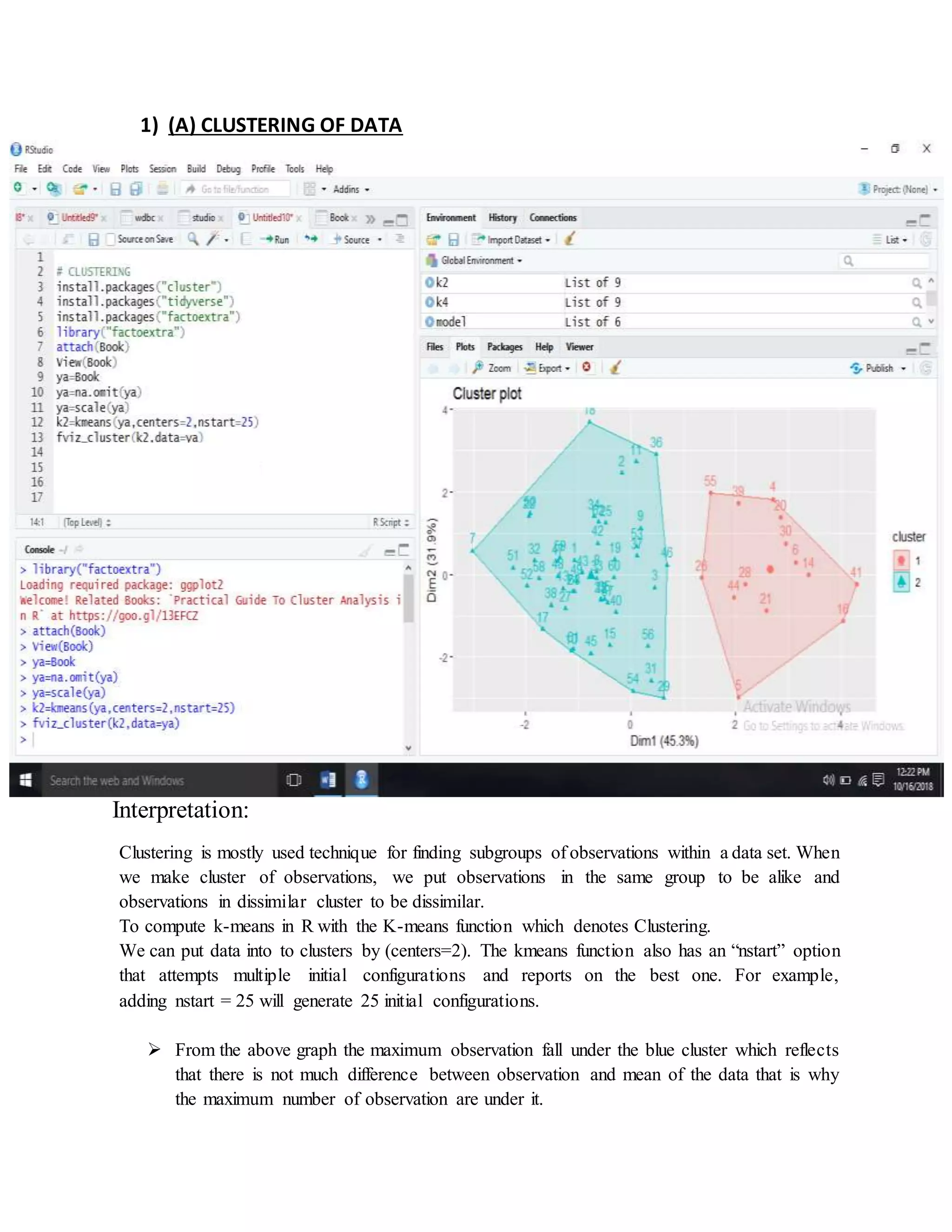The image size is (952, 1232).
Task: Switch view using the List dropdown
Action: click(x=891, y=240)
